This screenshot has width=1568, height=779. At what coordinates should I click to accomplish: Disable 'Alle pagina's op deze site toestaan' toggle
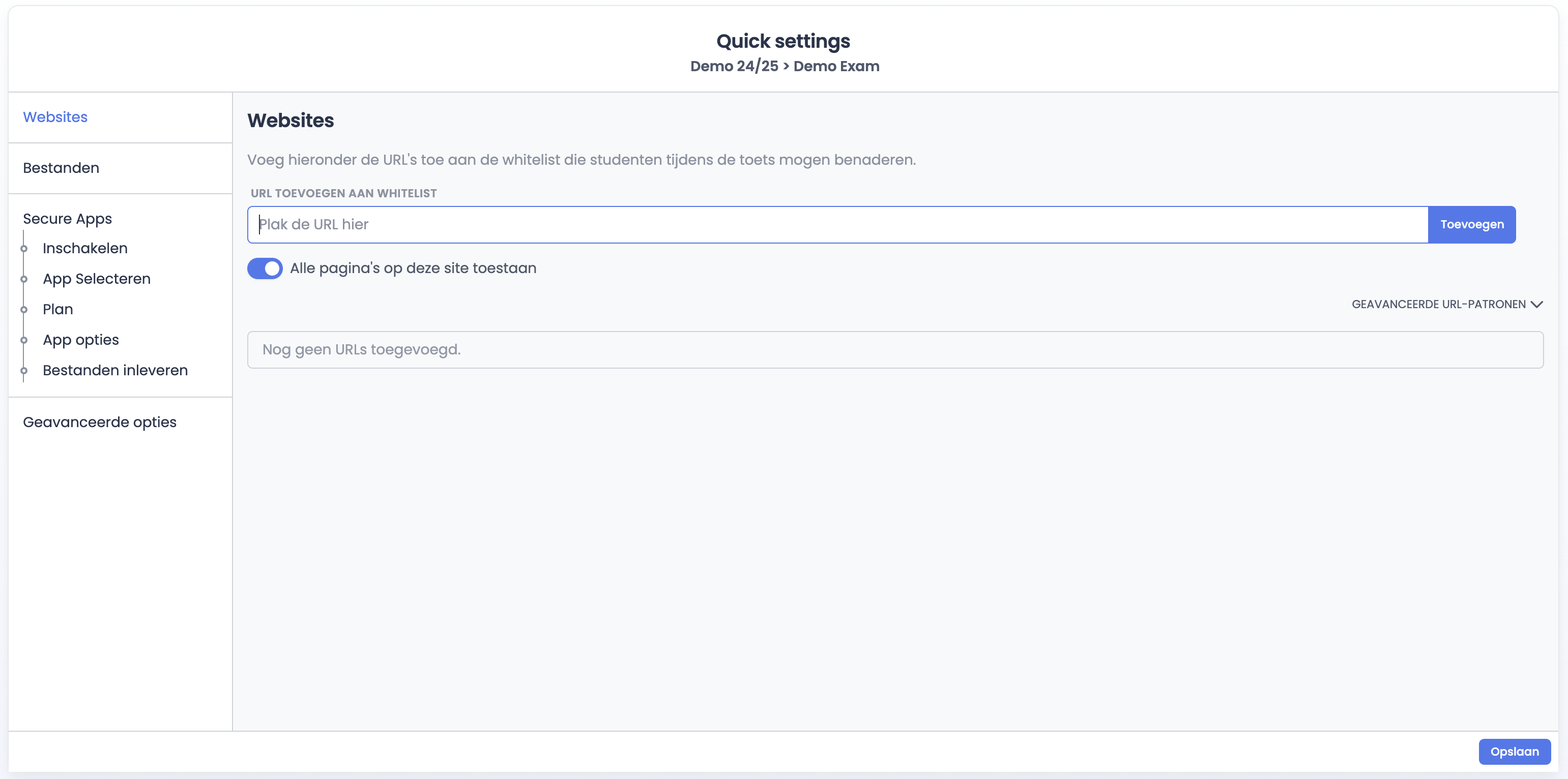(265, 268)
